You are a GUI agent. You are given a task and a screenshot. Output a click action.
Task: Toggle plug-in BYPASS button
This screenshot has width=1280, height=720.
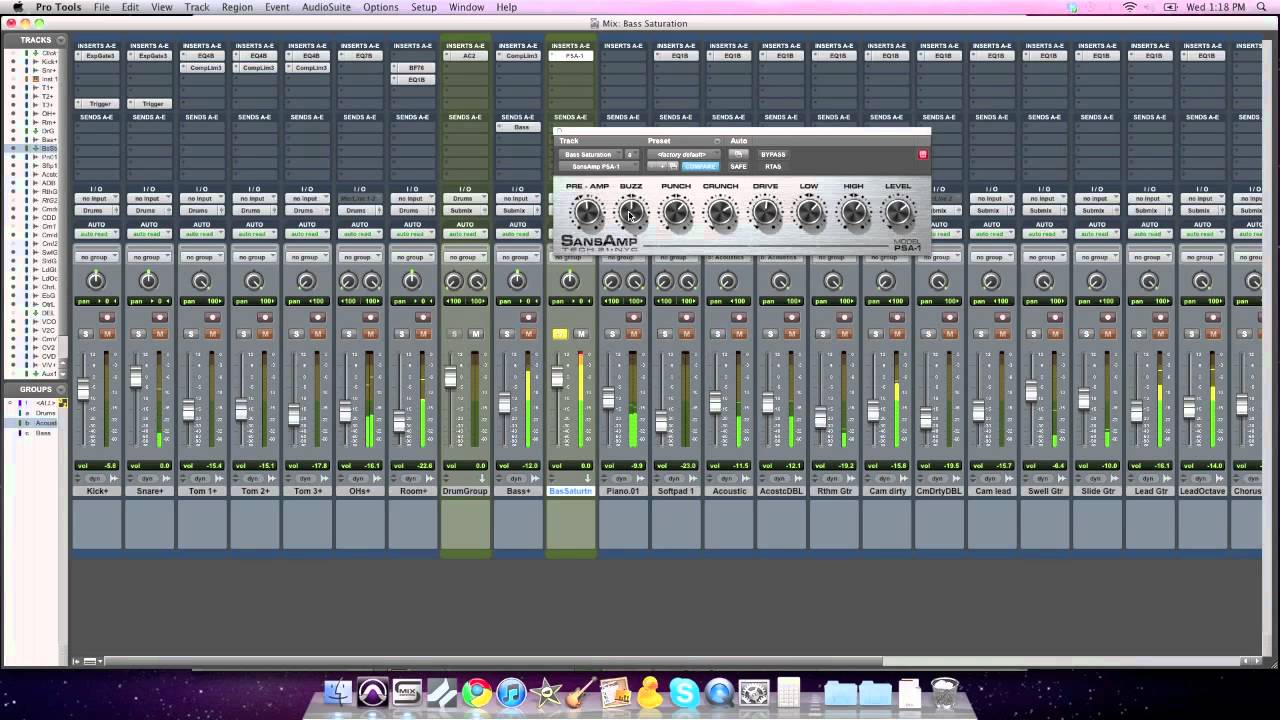pyautogui.click(x=773, y=155)
